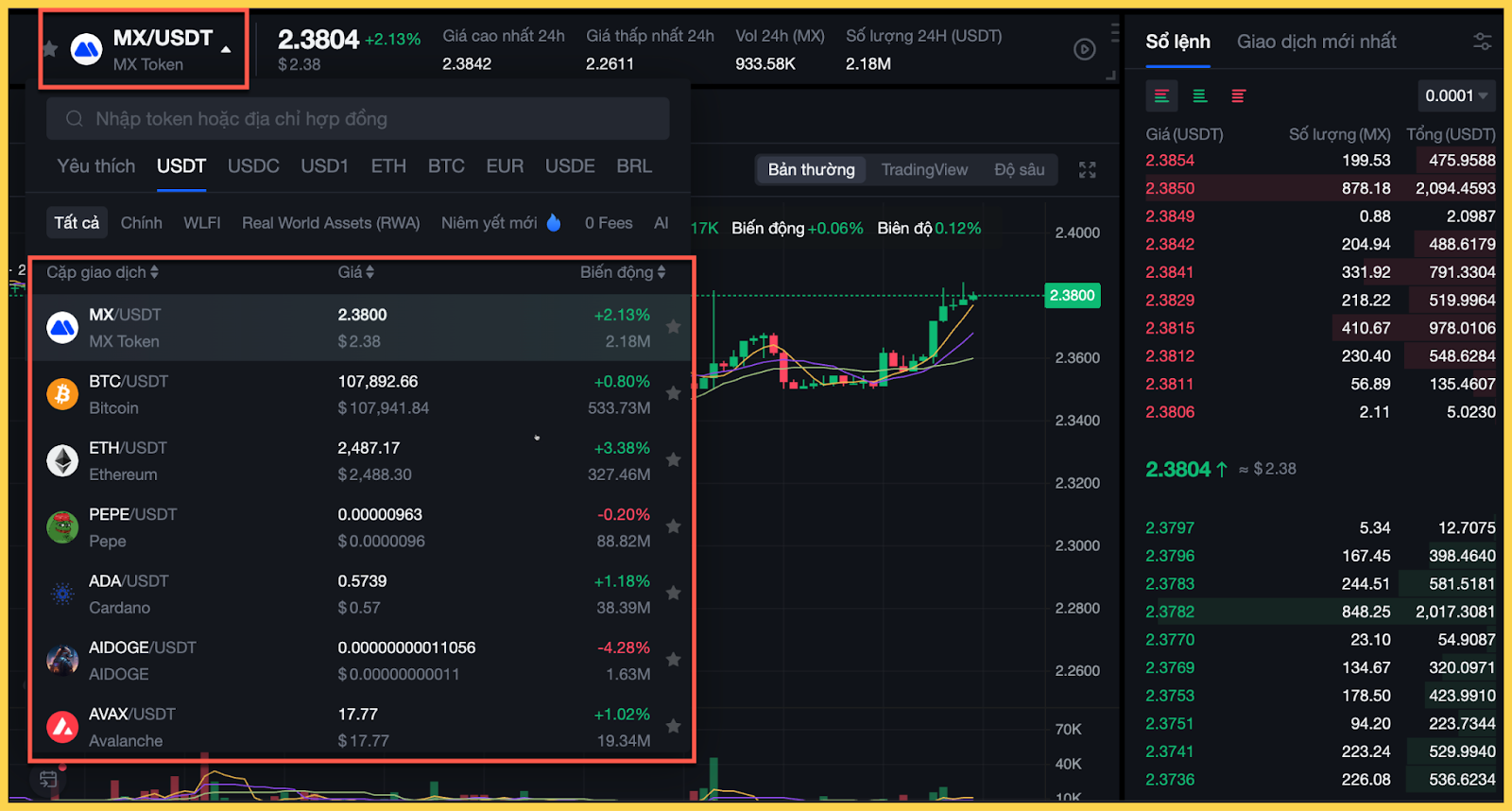The width and height of the screenshot is (1512, 811).
Task: Show buy orders only layout
Action: tap(1200, 95)
